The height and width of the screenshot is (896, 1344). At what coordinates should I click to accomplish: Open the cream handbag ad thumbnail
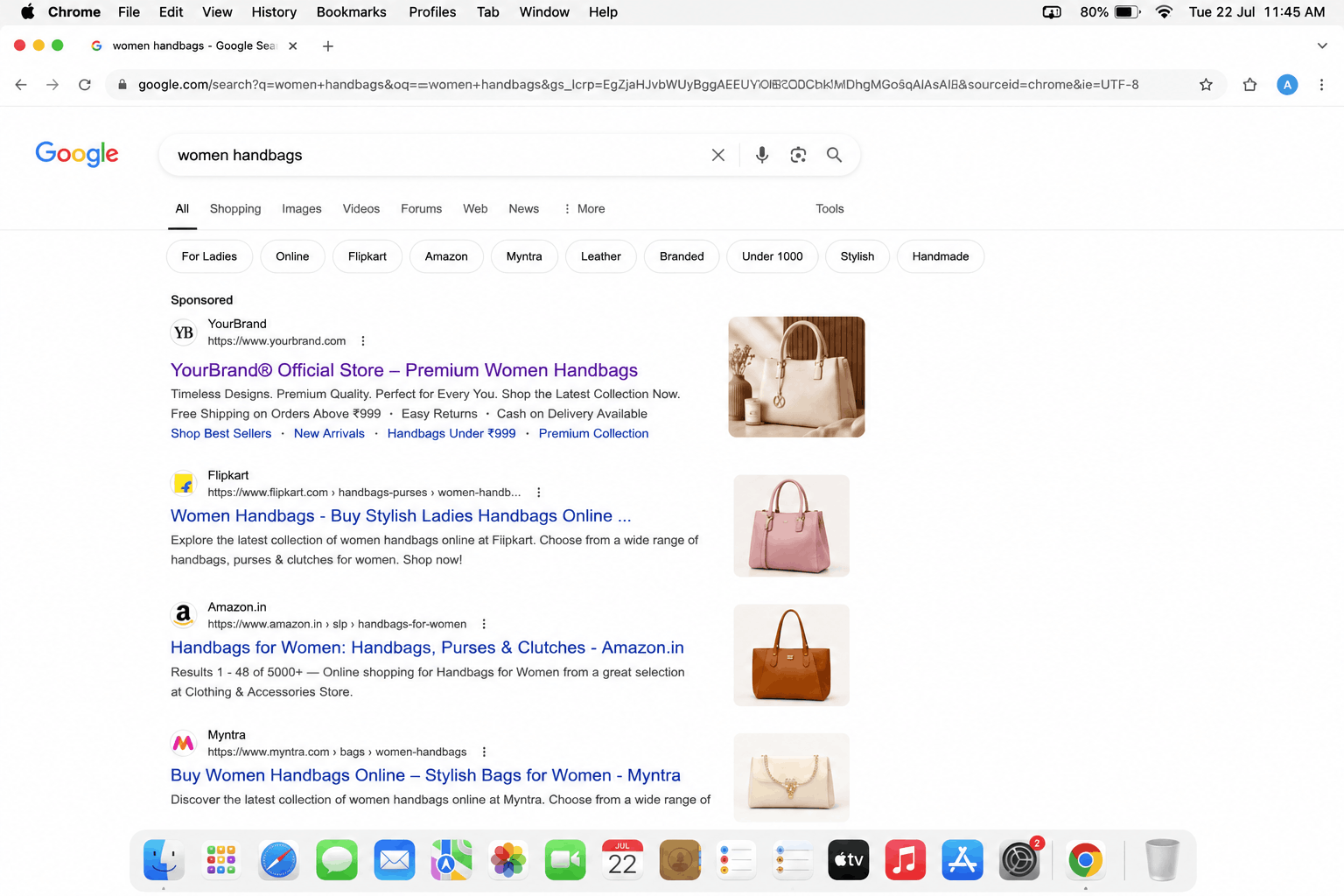click(796, 377)
